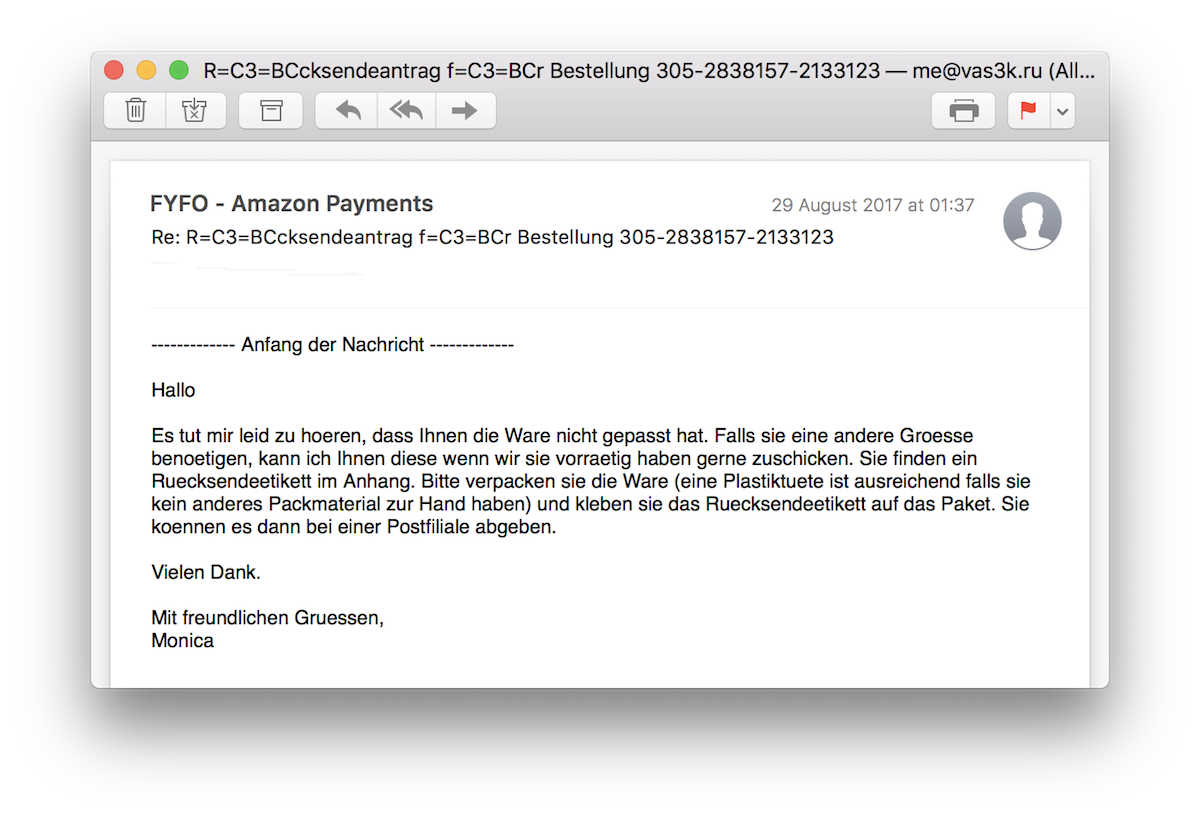The height and width of the screenshot is (818, 1200).
Task: Print the email message
Action: (x=963, y=111)
